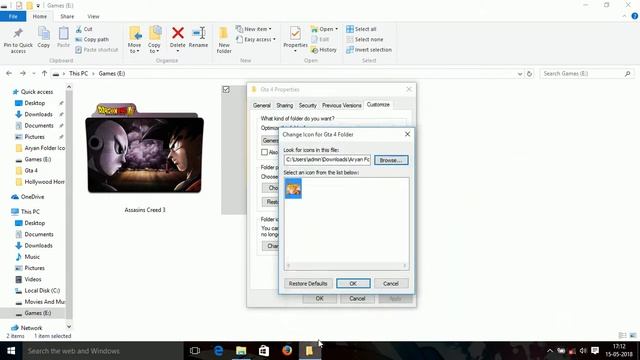Open Task View on the taskbar

(195, 351)
